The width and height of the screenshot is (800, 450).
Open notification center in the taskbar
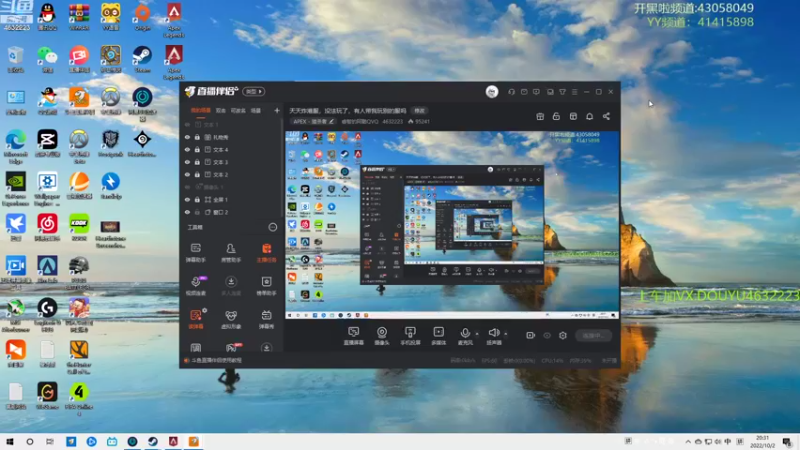(x=787, y=442)
